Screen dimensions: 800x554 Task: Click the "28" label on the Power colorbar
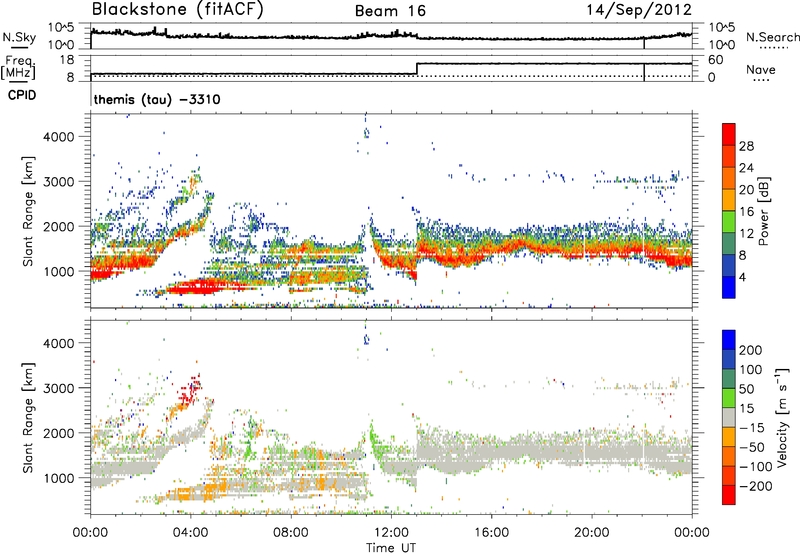tap(746, 146)
